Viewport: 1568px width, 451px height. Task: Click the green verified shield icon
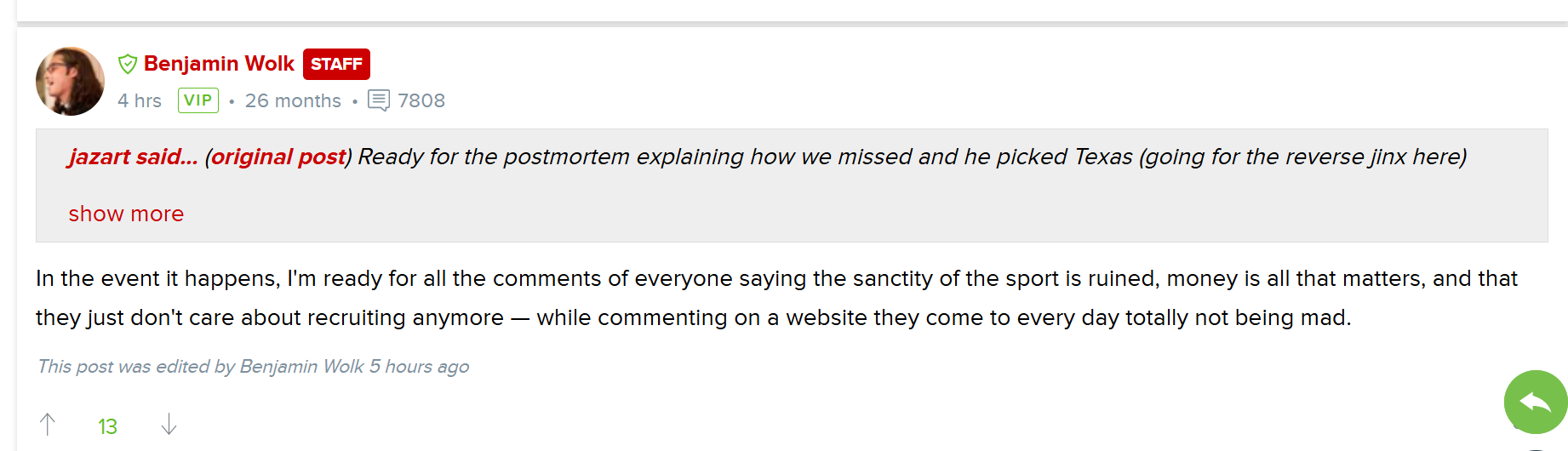128,64
